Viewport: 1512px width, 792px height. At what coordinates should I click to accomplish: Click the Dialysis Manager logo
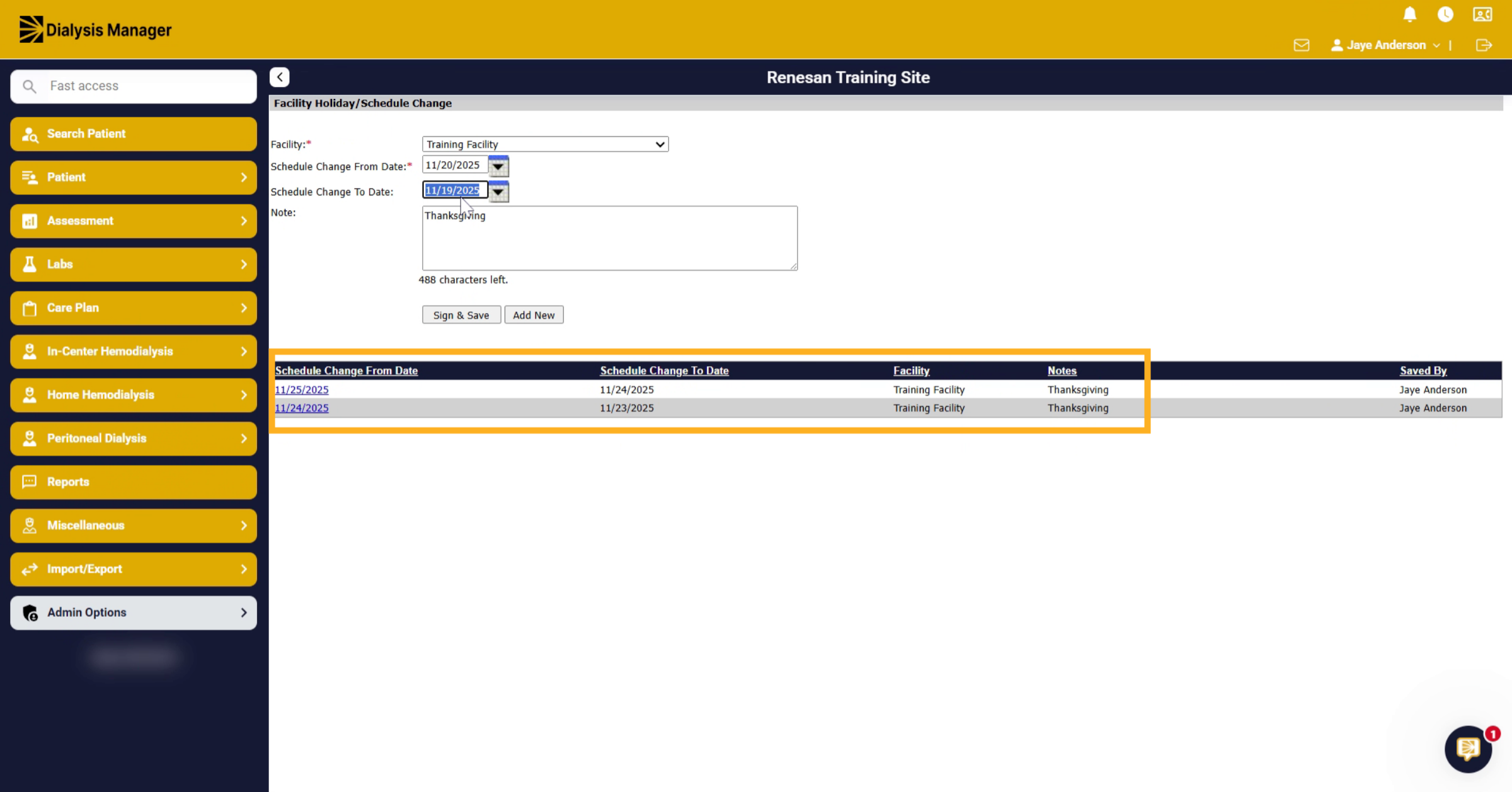[95, 30]
